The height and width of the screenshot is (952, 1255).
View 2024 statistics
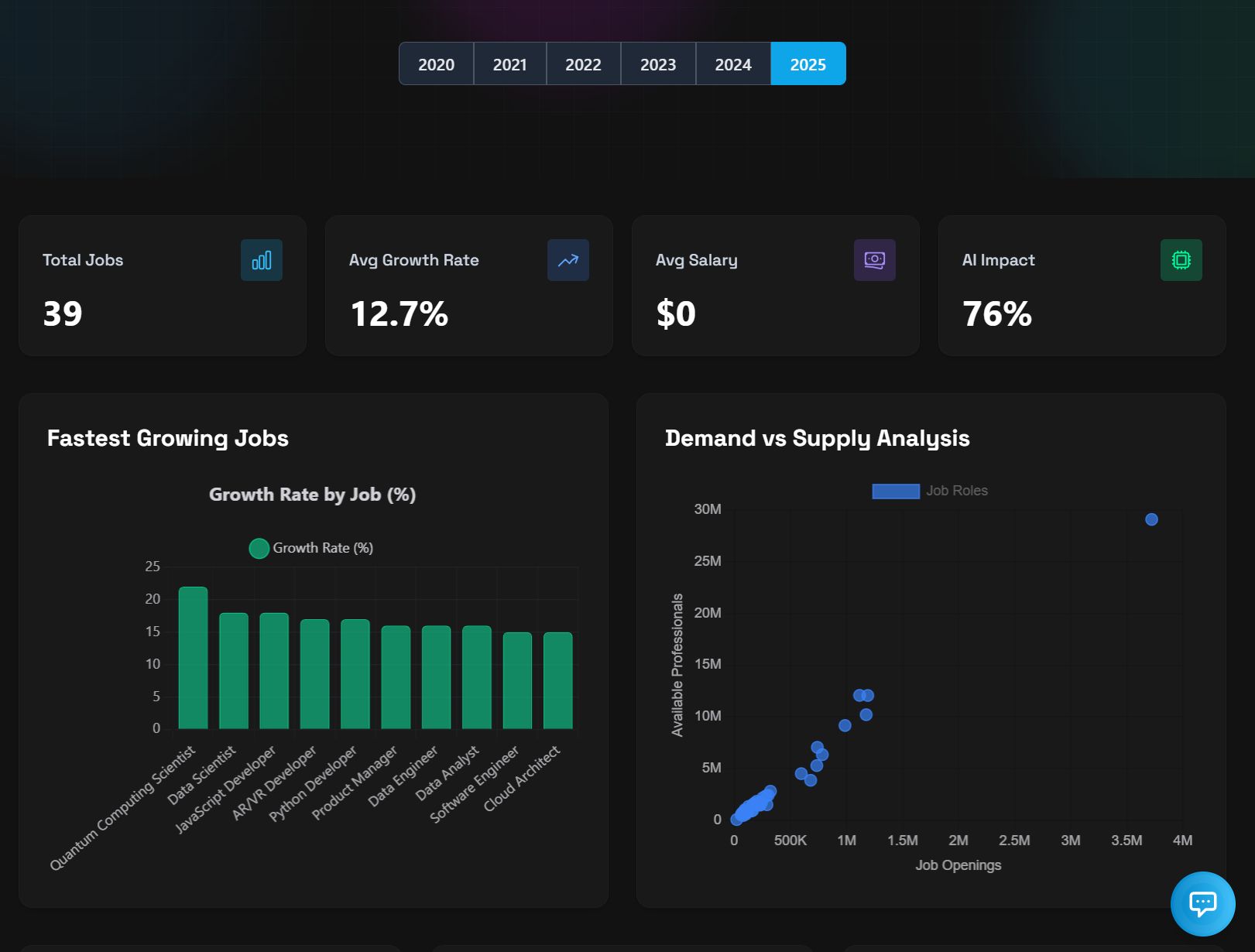coord(732,63)
